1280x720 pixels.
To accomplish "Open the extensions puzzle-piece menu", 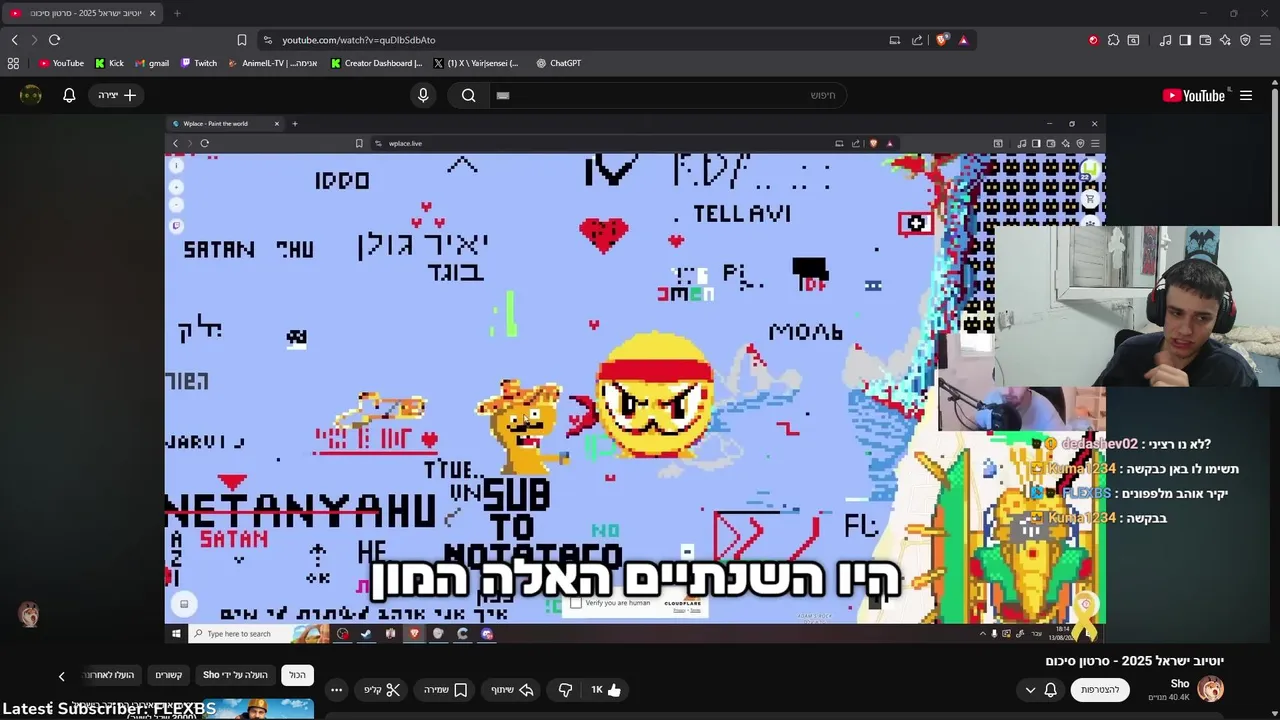I will pyautogui.click(x=1113, y=40).
